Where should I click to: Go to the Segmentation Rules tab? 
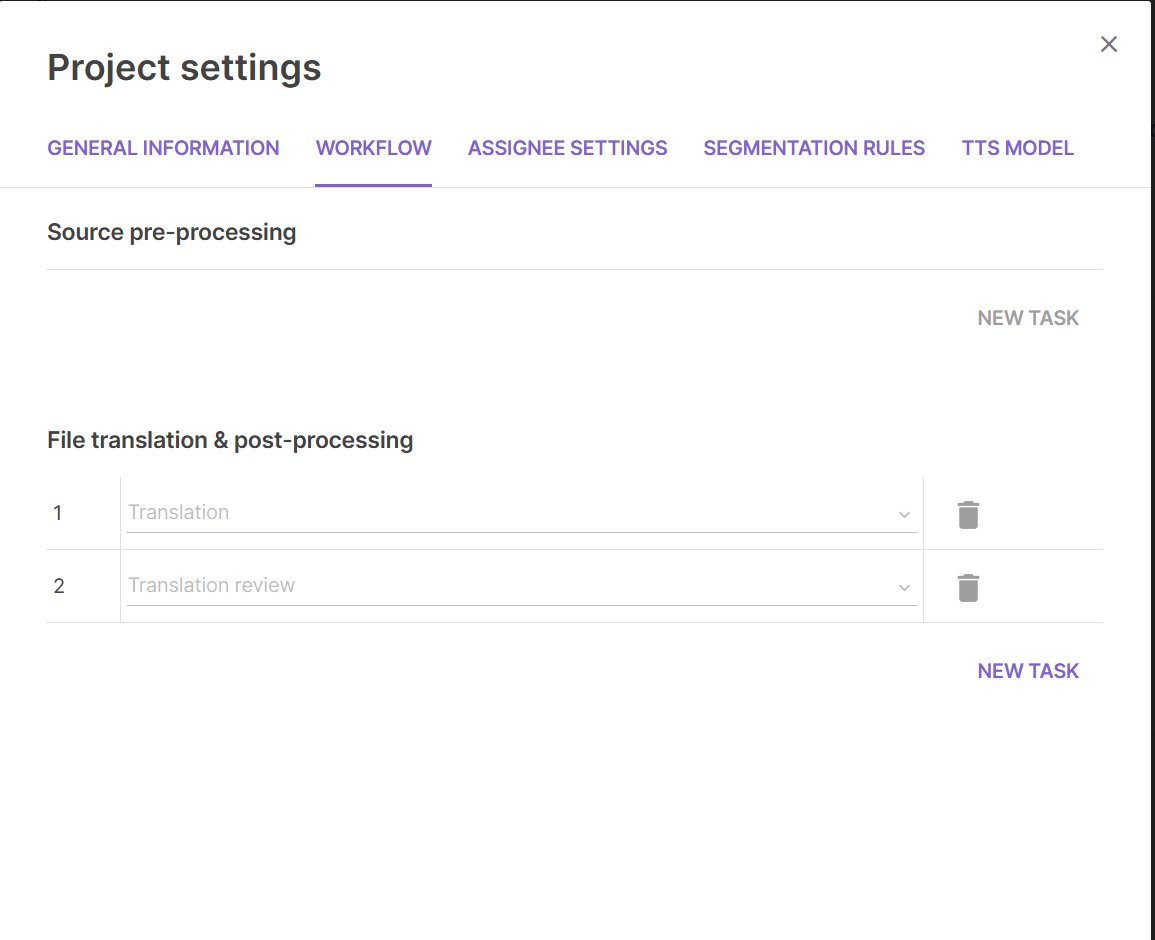[x=814, y=148]
